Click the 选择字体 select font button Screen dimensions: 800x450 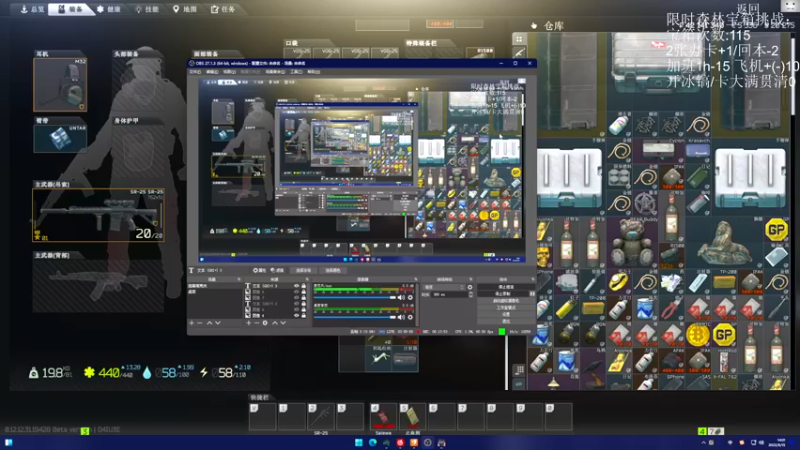[x=304, y=270]
